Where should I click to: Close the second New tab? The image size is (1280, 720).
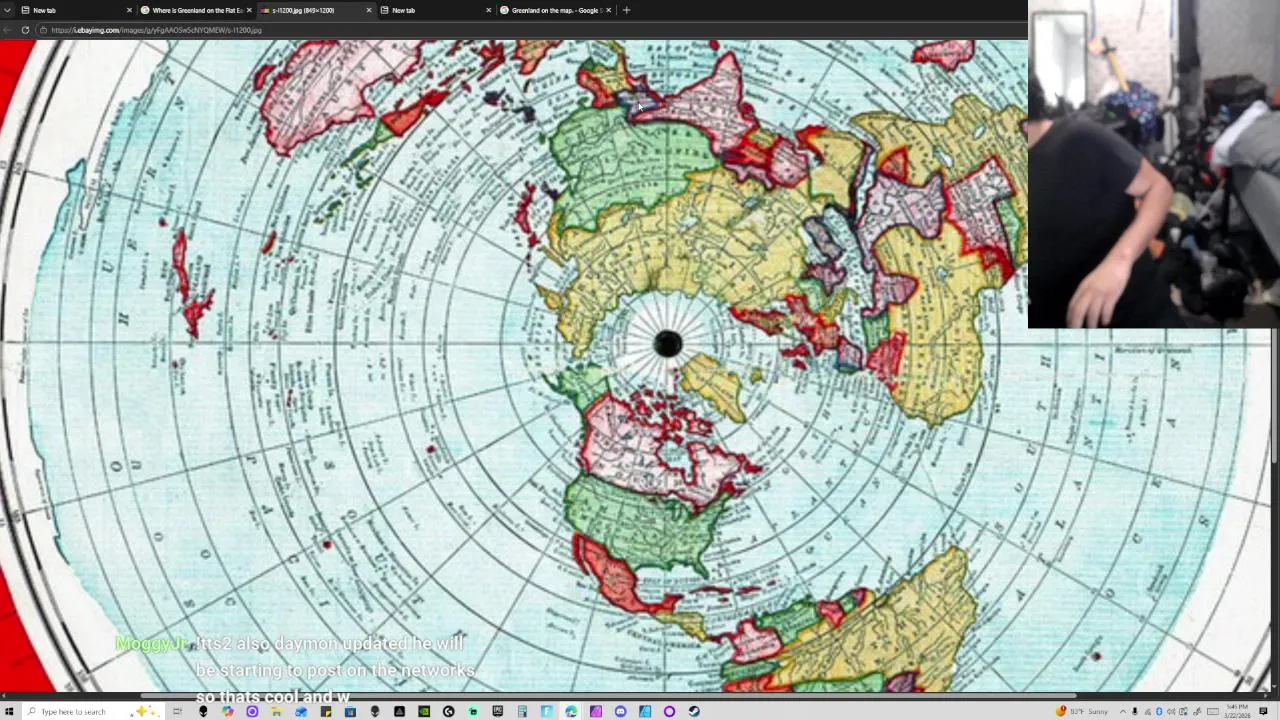click(x=489, y=10)
